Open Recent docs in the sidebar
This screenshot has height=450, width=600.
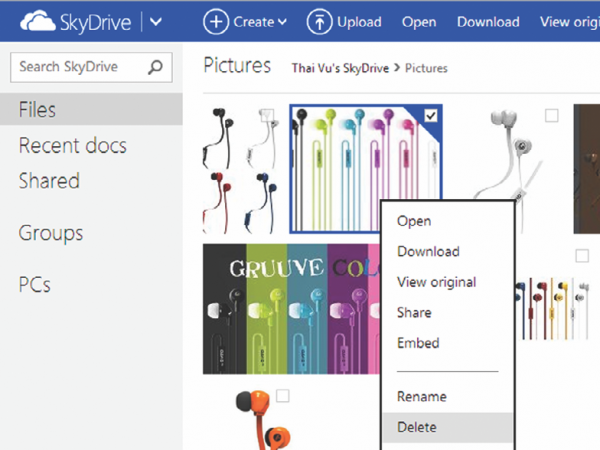[73, 146]
